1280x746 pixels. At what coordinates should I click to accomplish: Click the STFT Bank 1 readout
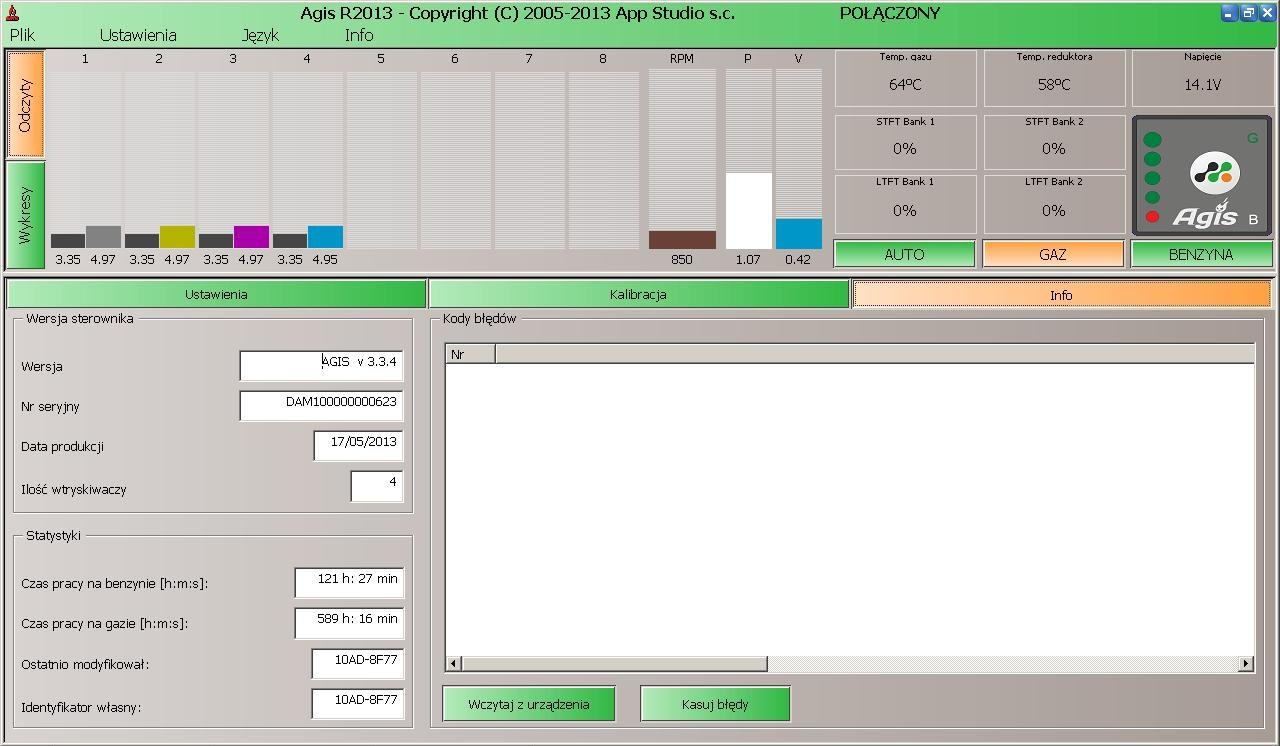coord(905,142)
